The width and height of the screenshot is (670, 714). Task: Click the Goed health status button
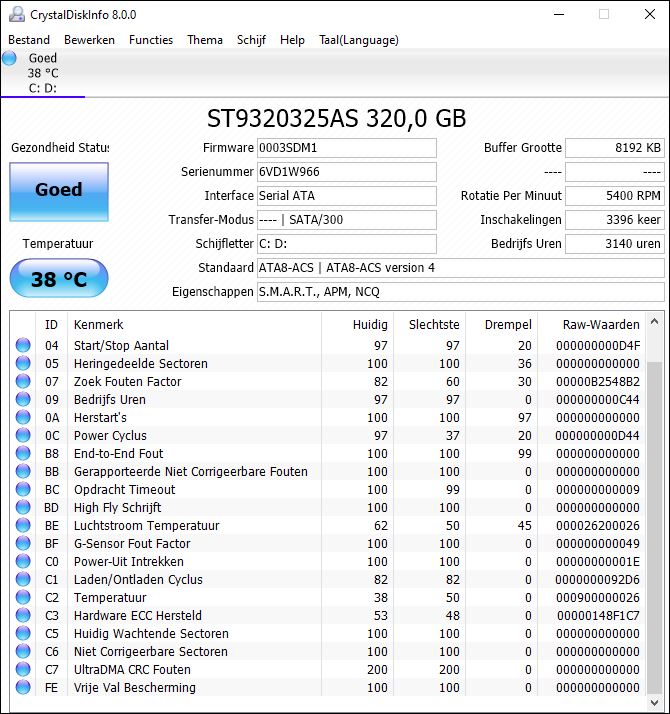pyautogui.click(x=59, y=190)
